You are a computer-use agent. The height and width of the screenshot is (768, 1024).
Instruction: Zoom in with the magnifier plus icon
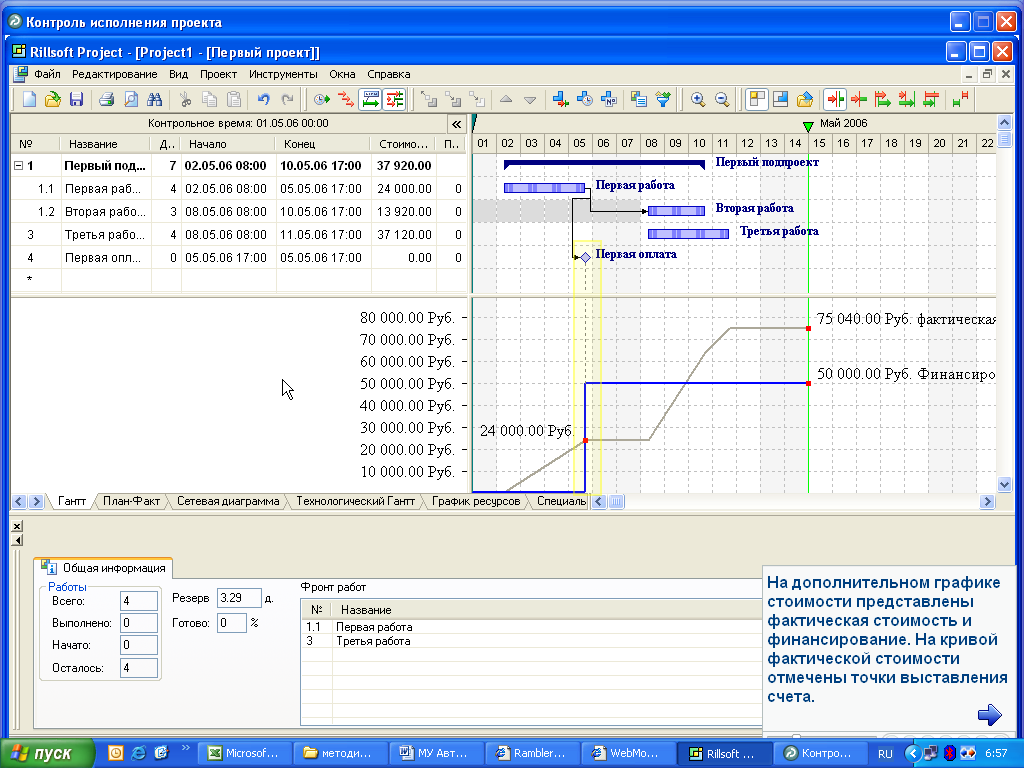pyautogui.click(x=697, y=99)
